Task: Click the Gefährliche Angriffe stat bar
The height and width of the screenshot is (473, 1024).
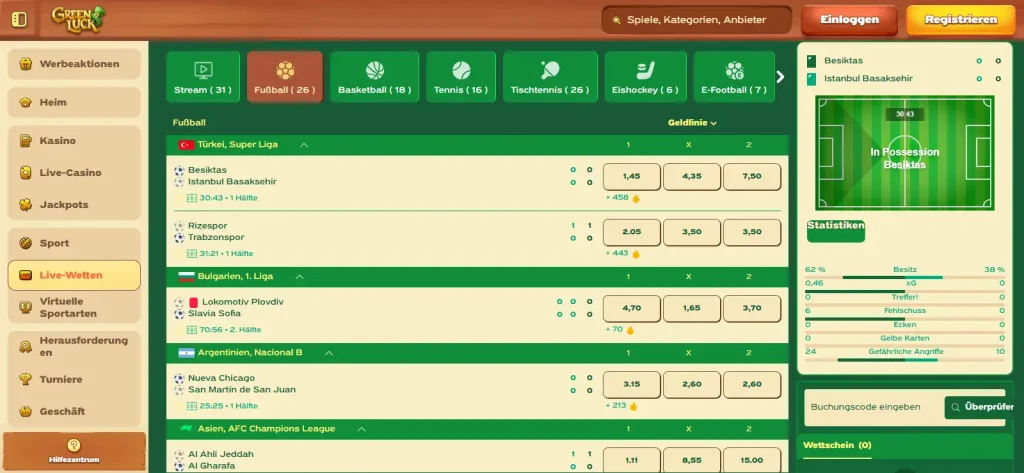Action: tap(904, 359)
